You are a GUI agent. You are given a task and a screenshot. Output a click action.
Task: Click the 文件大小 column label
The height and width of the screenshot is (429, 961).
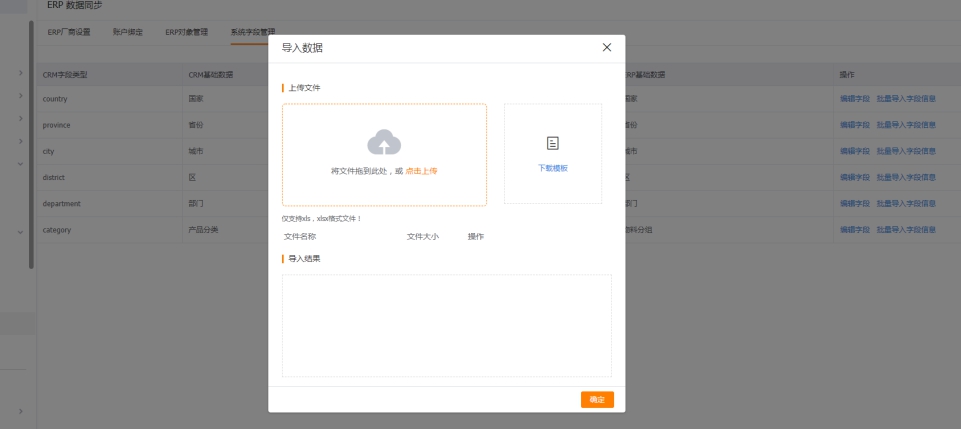(x=422, y=237)
